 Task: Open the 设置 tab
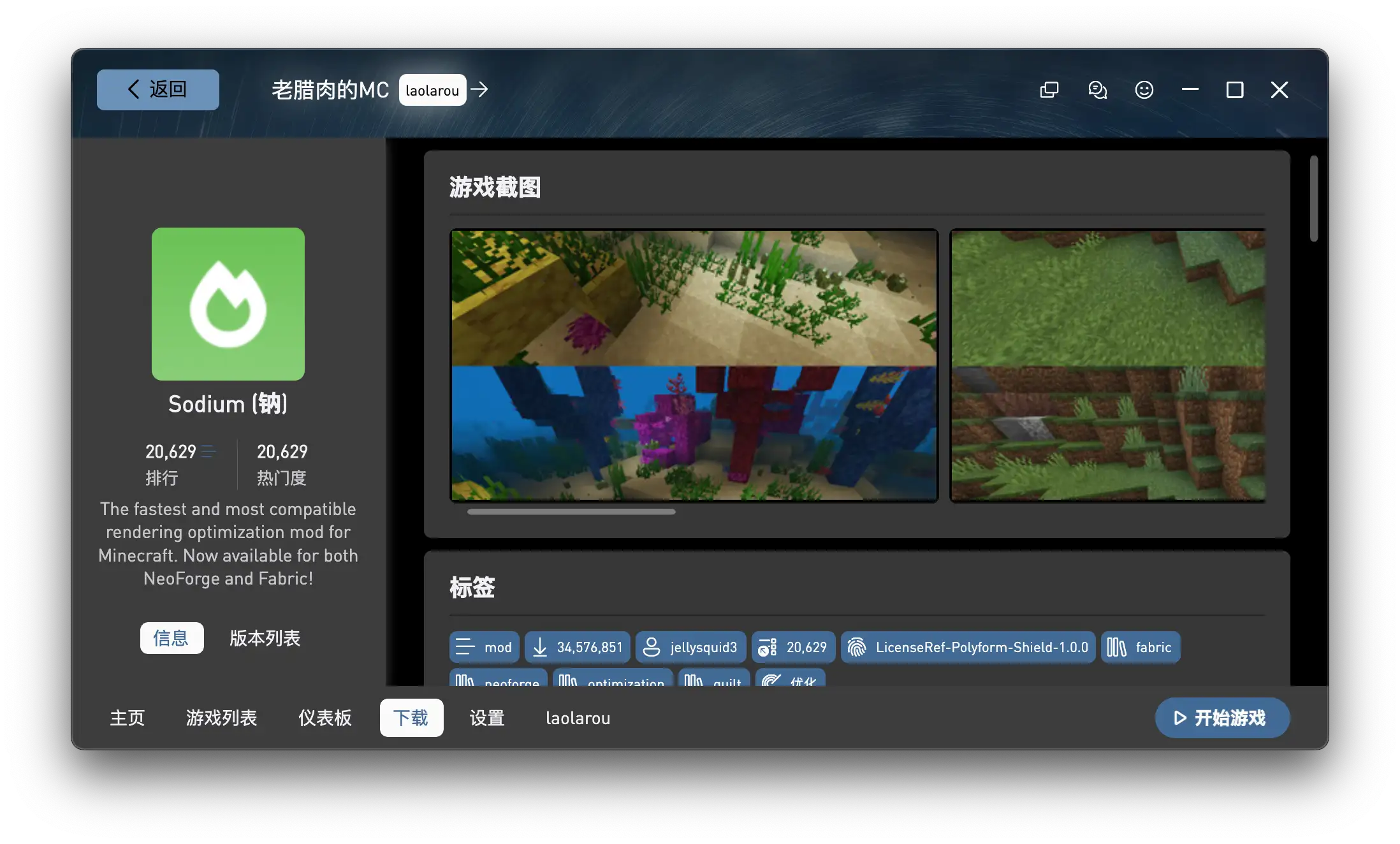(x=487, y=718)
